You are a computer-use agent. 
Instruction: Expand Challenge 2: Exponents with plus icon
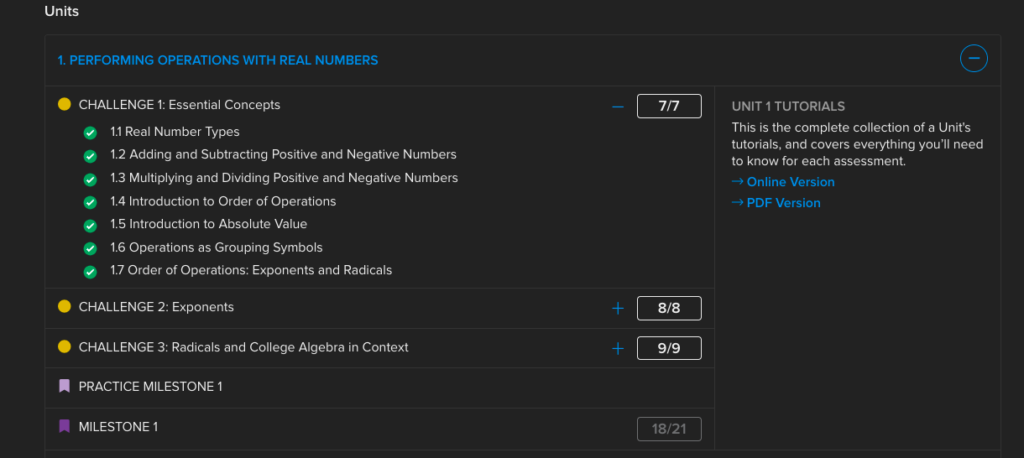tap(618, 308)
